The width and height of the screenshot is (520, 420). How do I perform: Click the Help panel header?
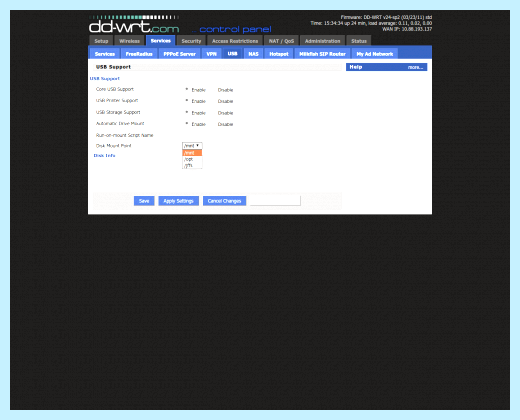pyautogui.click(x=386, y=67)
